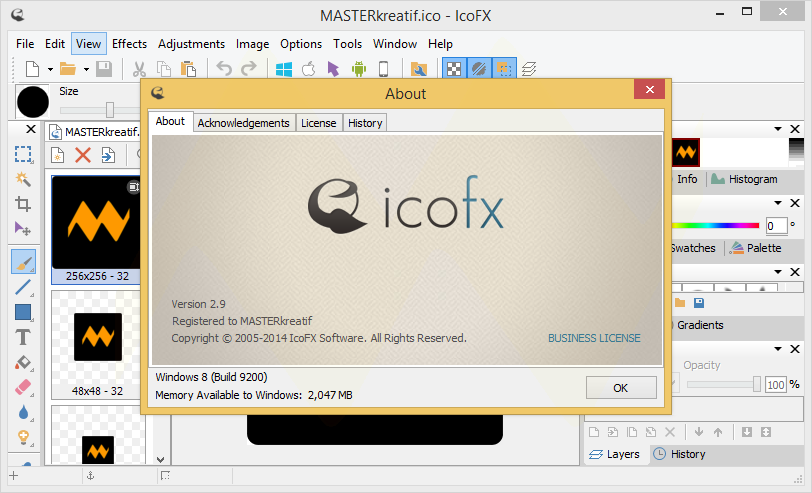This screenshot has height=493, width=812.
Task: Select the Line tool
Action: pyautogui.click(x=23, y=287)
